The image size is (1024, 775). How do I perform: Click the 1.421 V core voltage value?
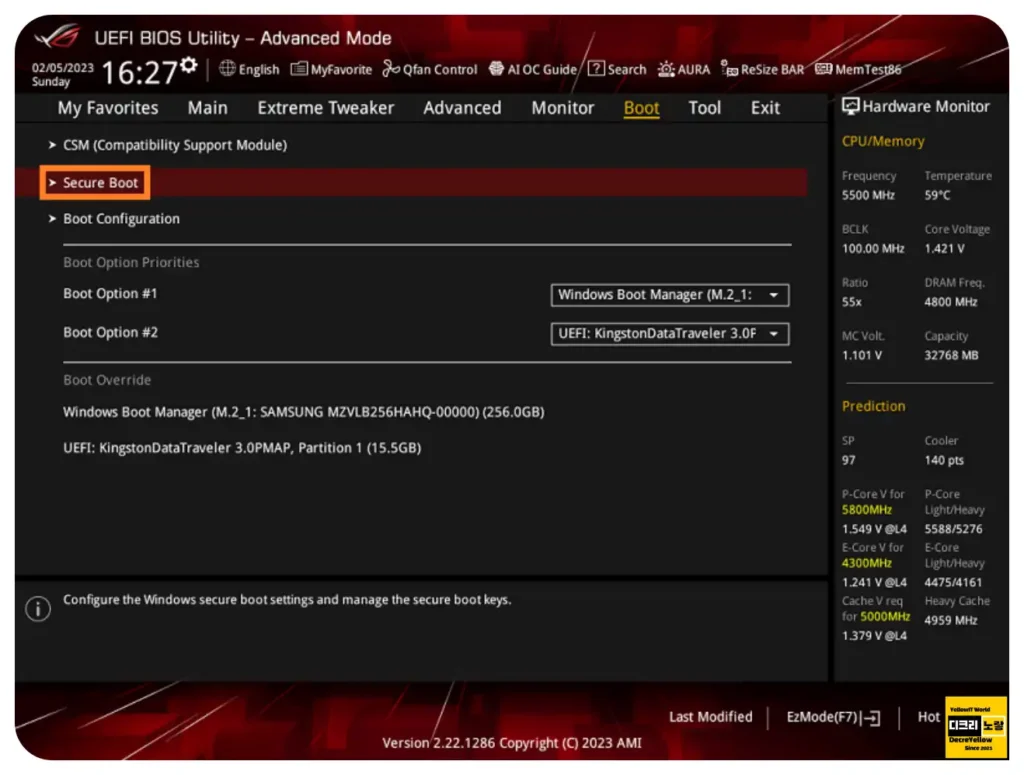tap(944, 249)
